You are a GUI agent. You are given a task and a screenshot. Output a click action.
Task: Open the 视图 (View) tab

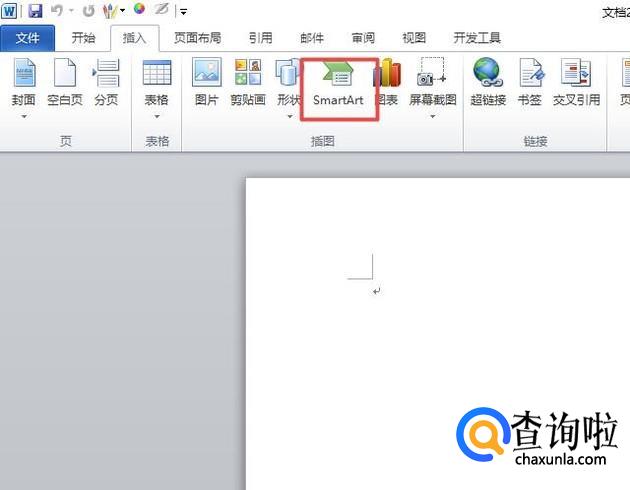pyautogui.click(x=414, y=38)
